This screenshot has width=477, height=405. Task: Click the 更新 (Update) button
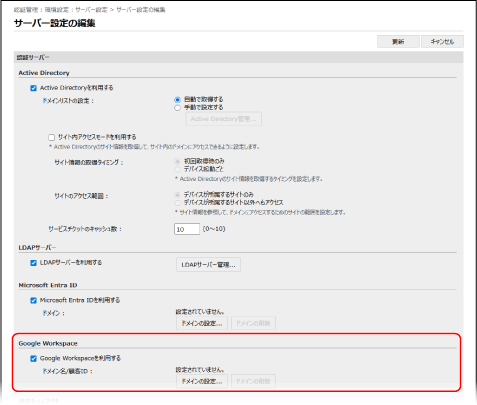click(x=398, y=42)
